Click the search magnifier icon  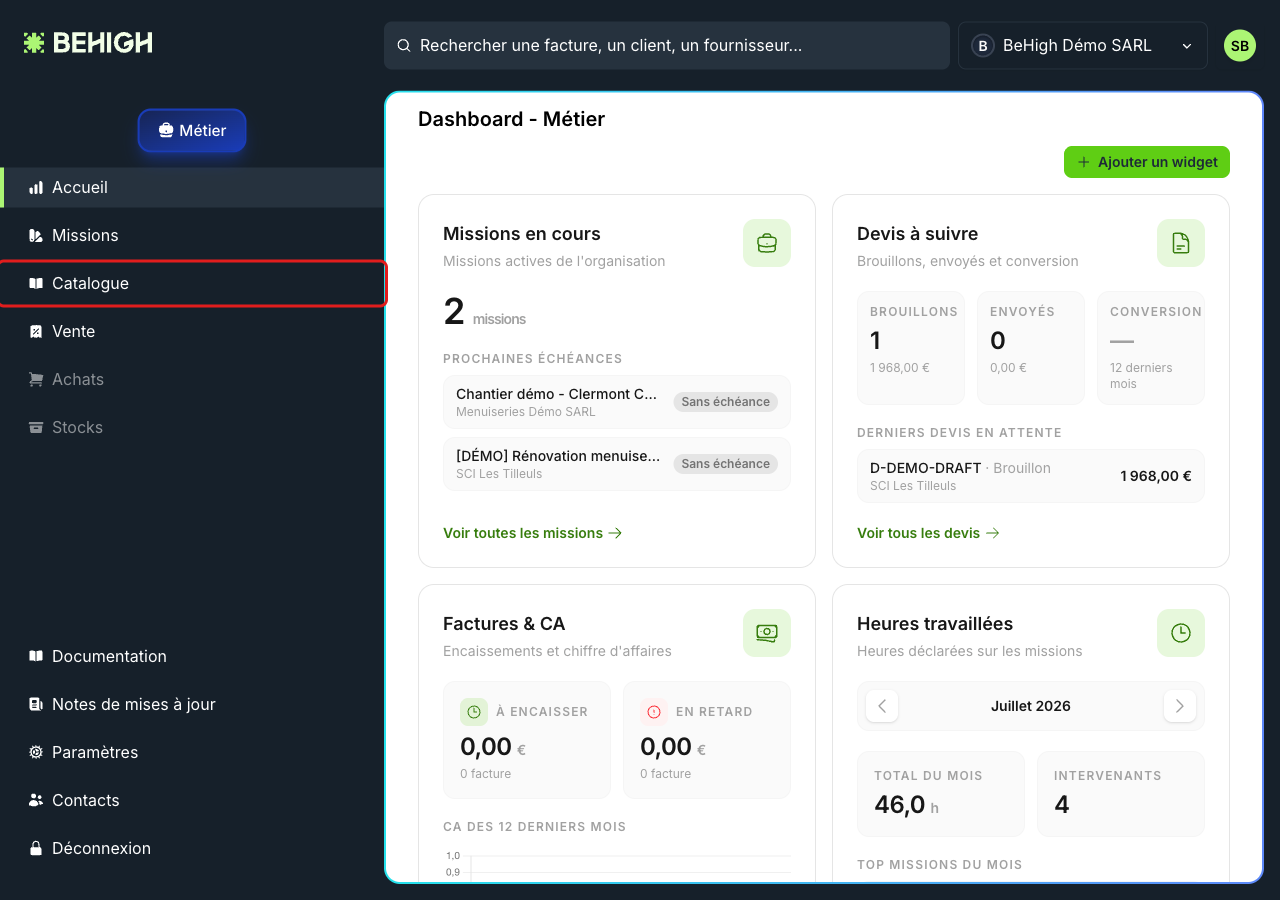[x=404, y=46]
